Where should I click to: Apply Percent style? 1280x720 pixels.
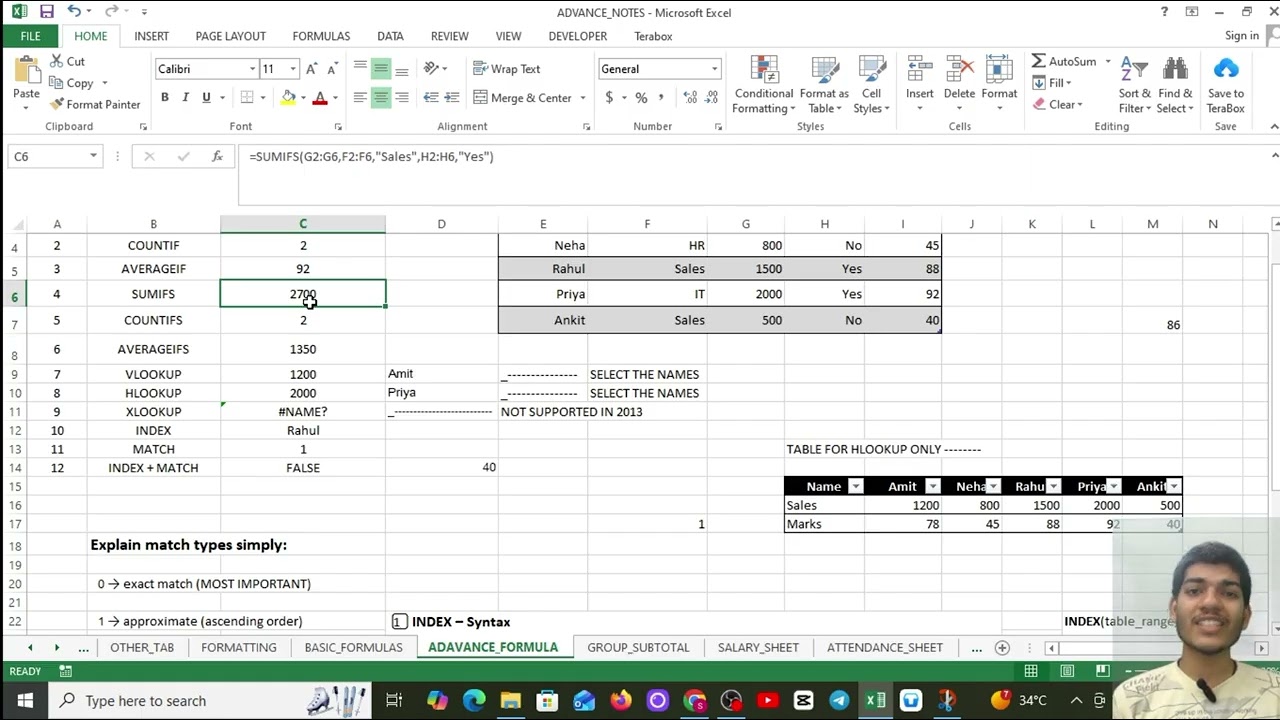[641, 97]
